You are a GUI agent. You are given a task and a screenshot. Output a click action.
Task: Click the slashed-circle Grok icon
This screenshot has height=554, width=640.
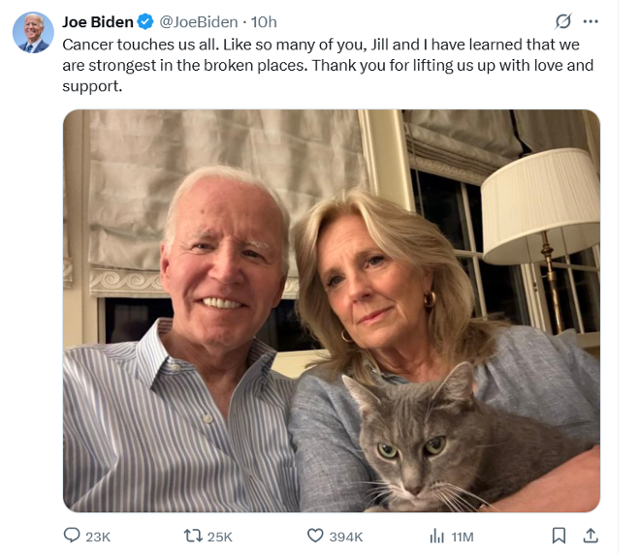(564, 21)
